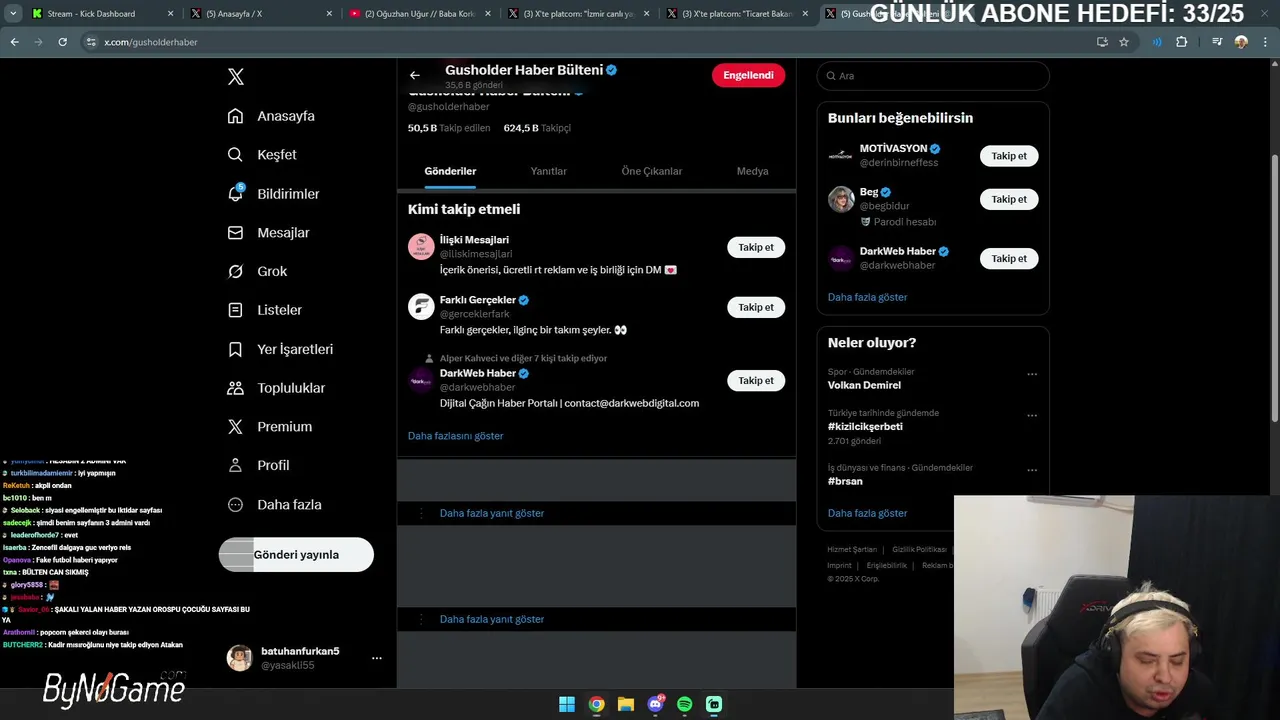Click browser reload button
This screenshot has width=1280, height=720.
tap(62, 42)
